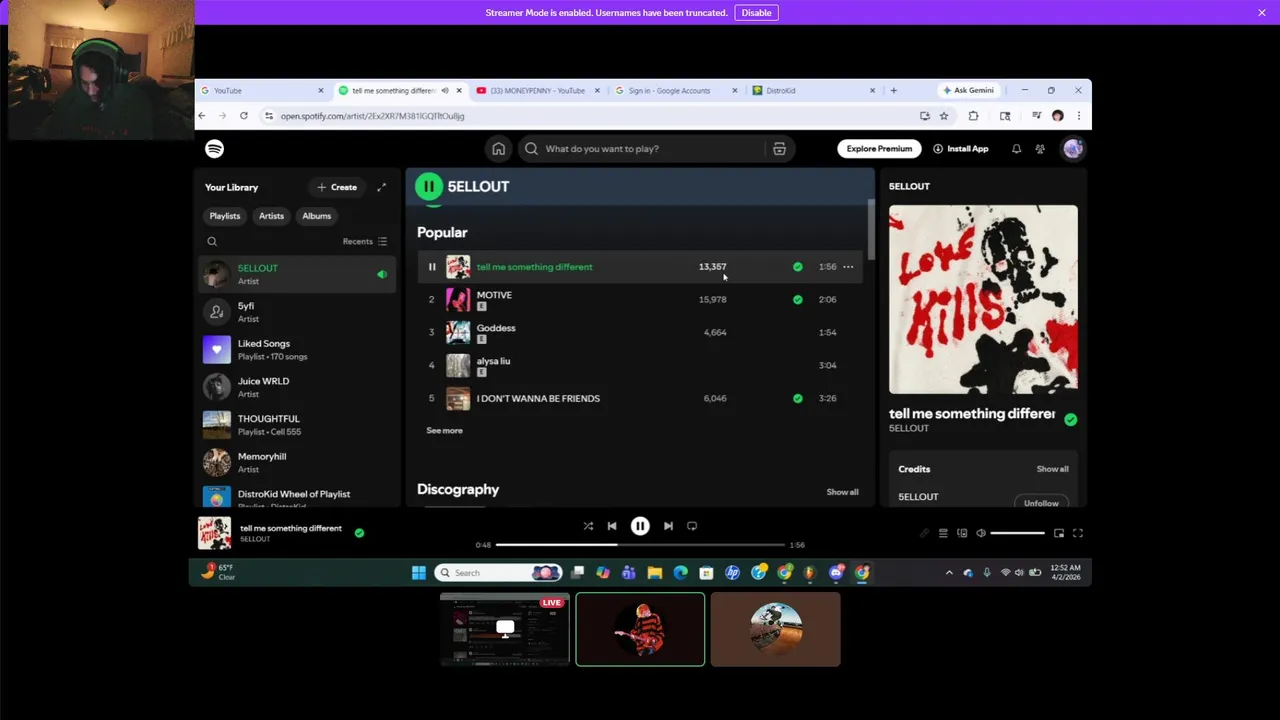Enter full screen from the player bar
Screen dimensions: 1280x720
(1078, 533)
